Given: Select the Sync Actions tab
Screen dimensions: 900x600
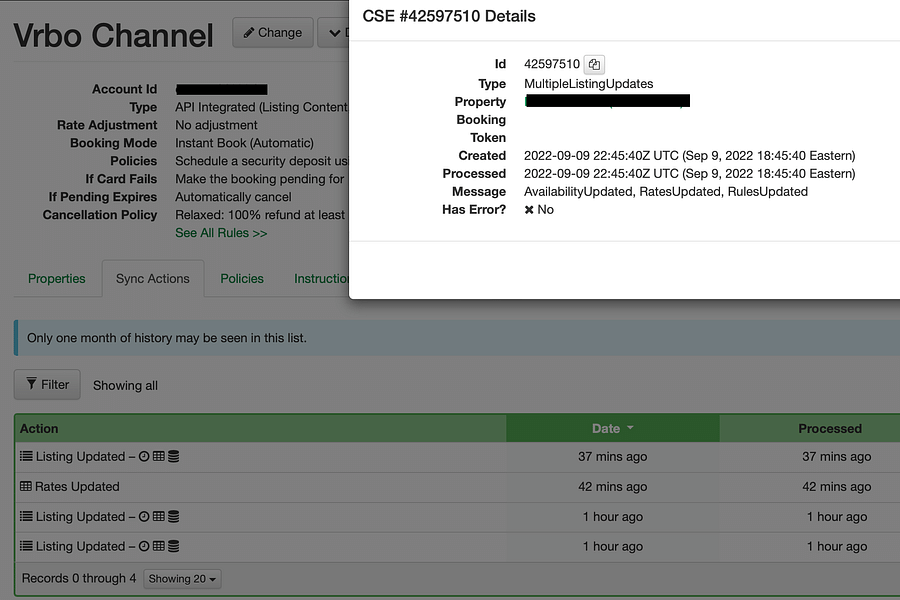Looking at the screenshot, I should click(152, 279).
